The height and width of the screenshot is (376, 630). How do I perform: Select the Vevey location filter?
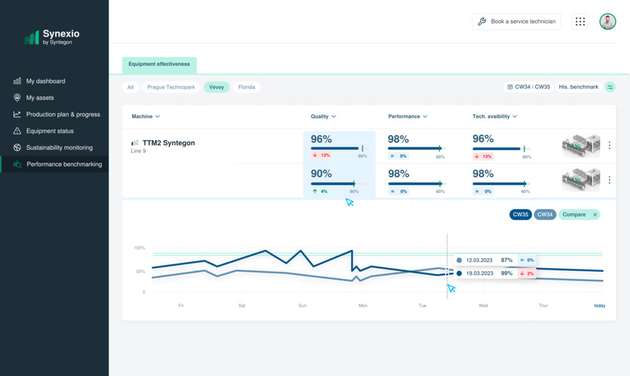(x=216, y=87)
